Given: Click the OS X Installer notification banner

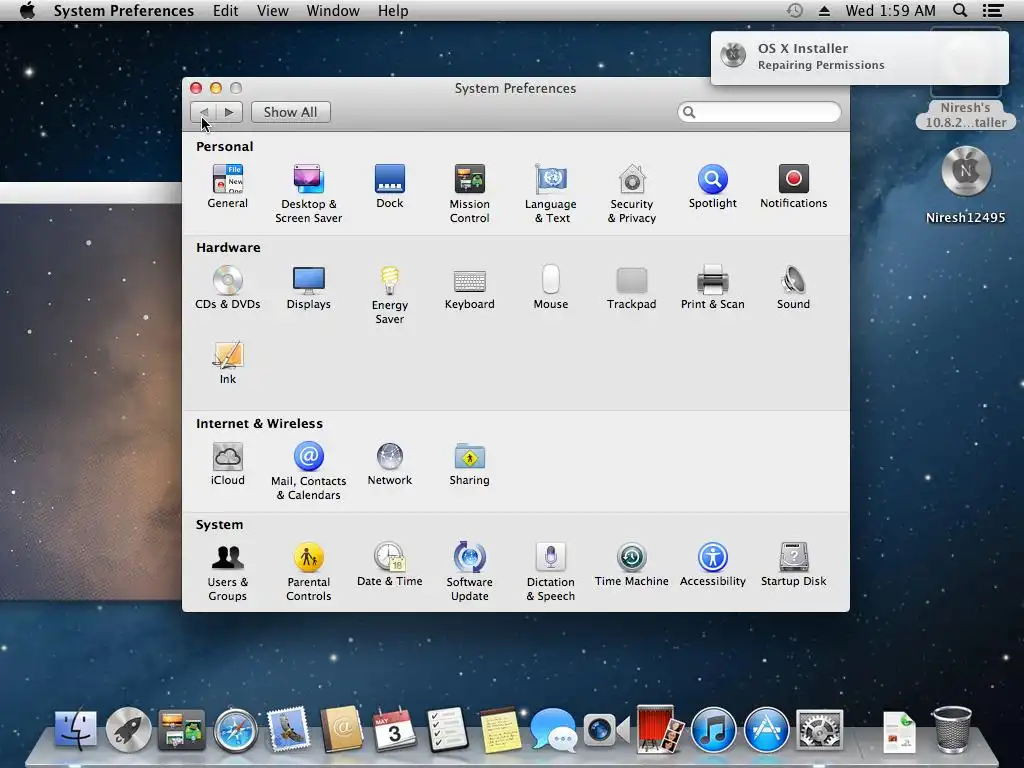Looking at the screenshot, I should pos(859,57).
